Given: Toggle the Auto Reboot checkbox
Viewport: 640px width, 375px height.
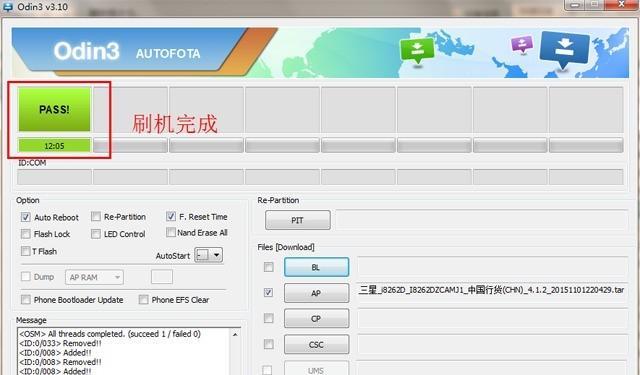Looking at the screenshot, I should point(26,217).
